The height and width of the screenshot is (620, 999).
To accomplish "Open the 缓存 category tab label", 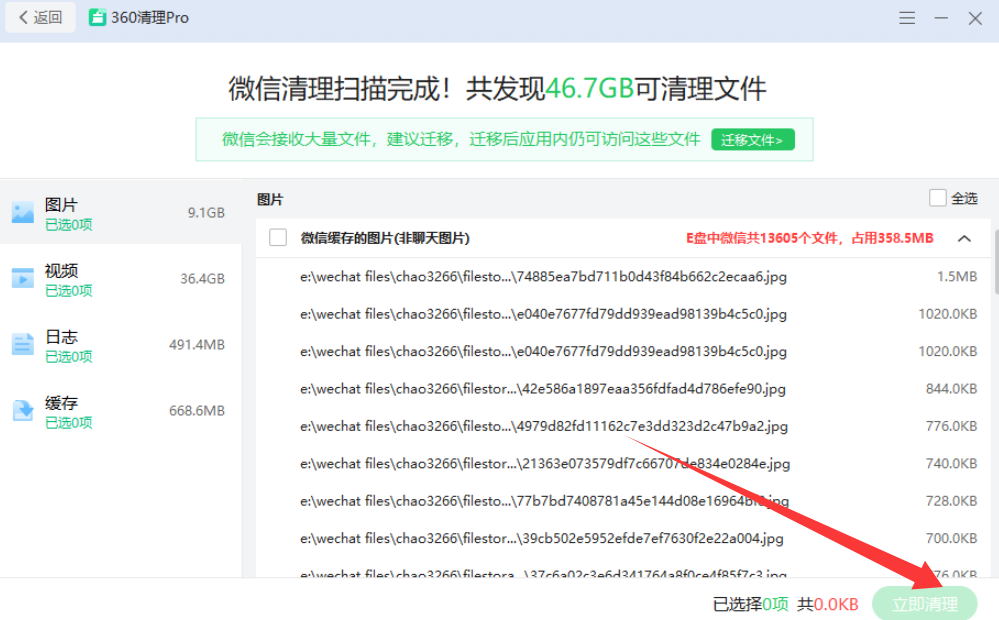I will coord(61,403).
